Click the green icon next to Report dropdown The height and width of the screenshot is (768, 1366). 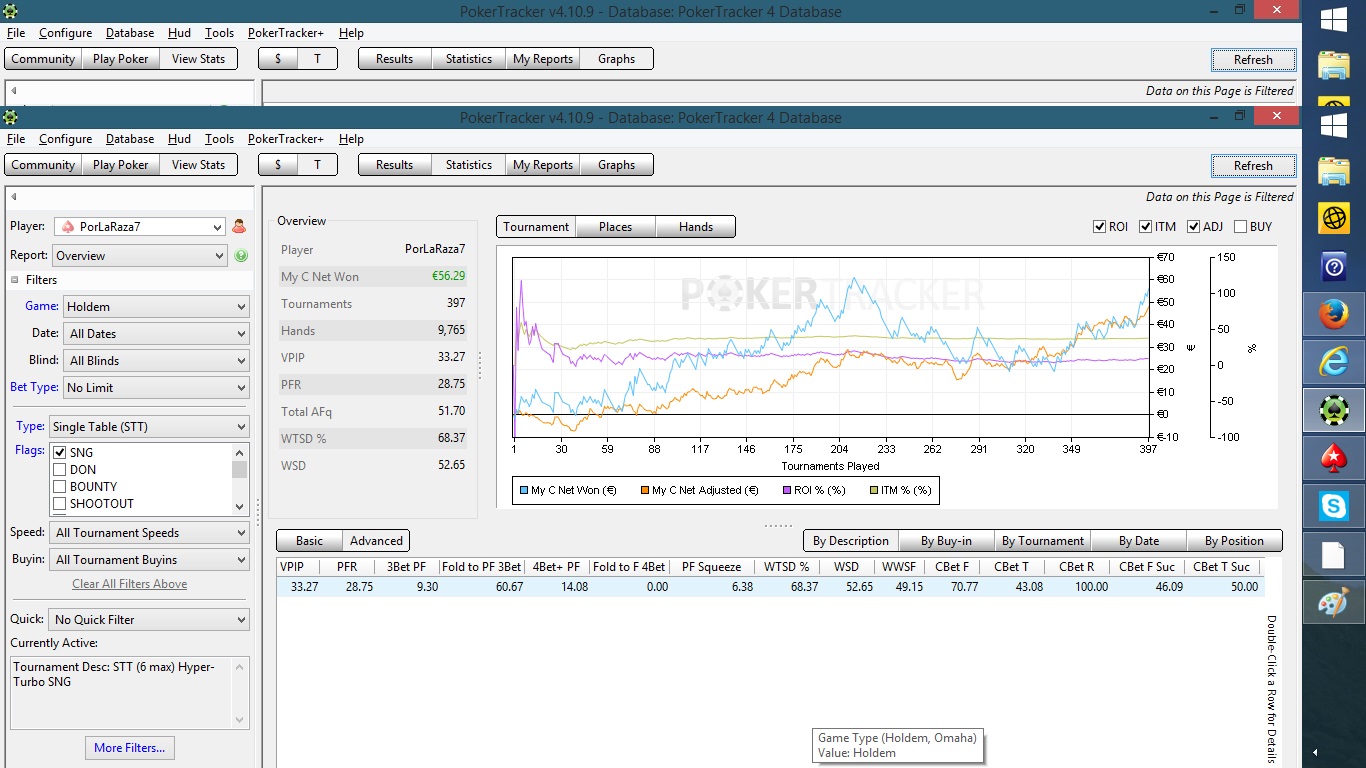(241, 256)
